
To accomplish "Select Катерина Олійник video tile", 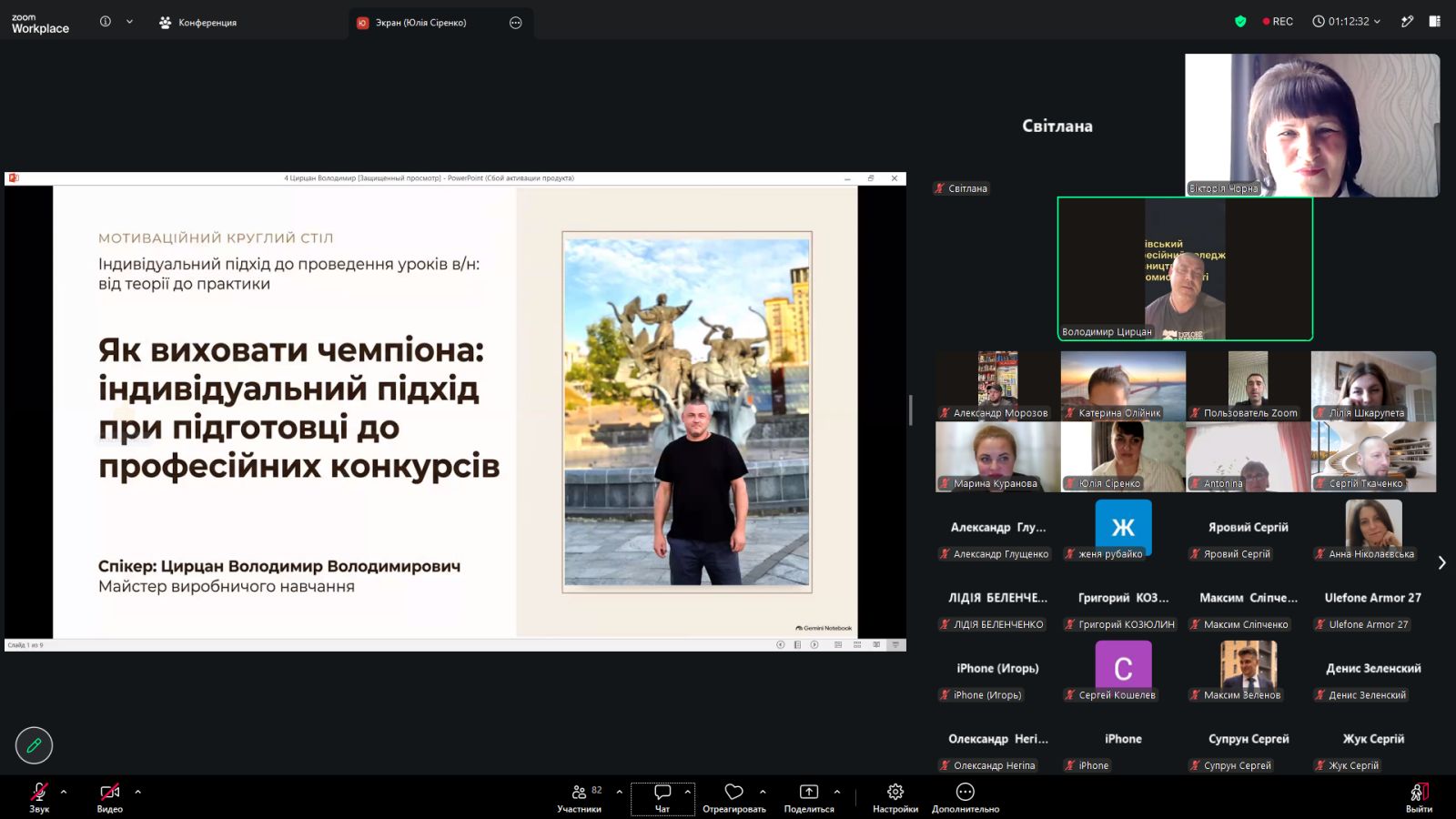I will point(1123,386).
